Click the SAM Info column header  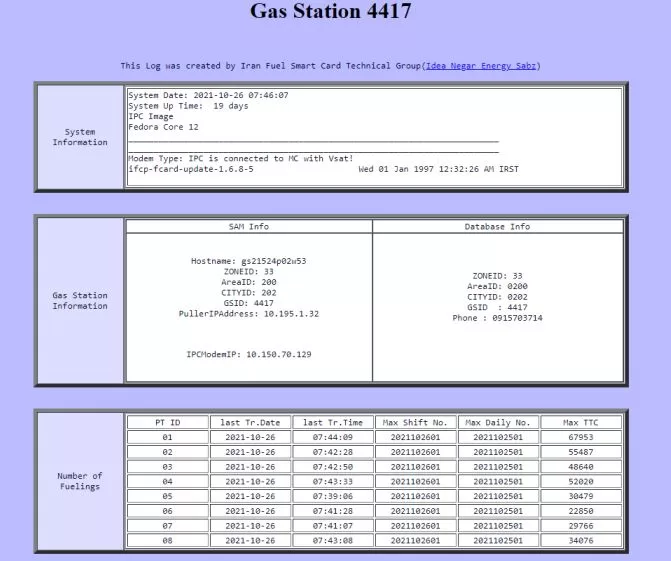click(x=248, y=226)
